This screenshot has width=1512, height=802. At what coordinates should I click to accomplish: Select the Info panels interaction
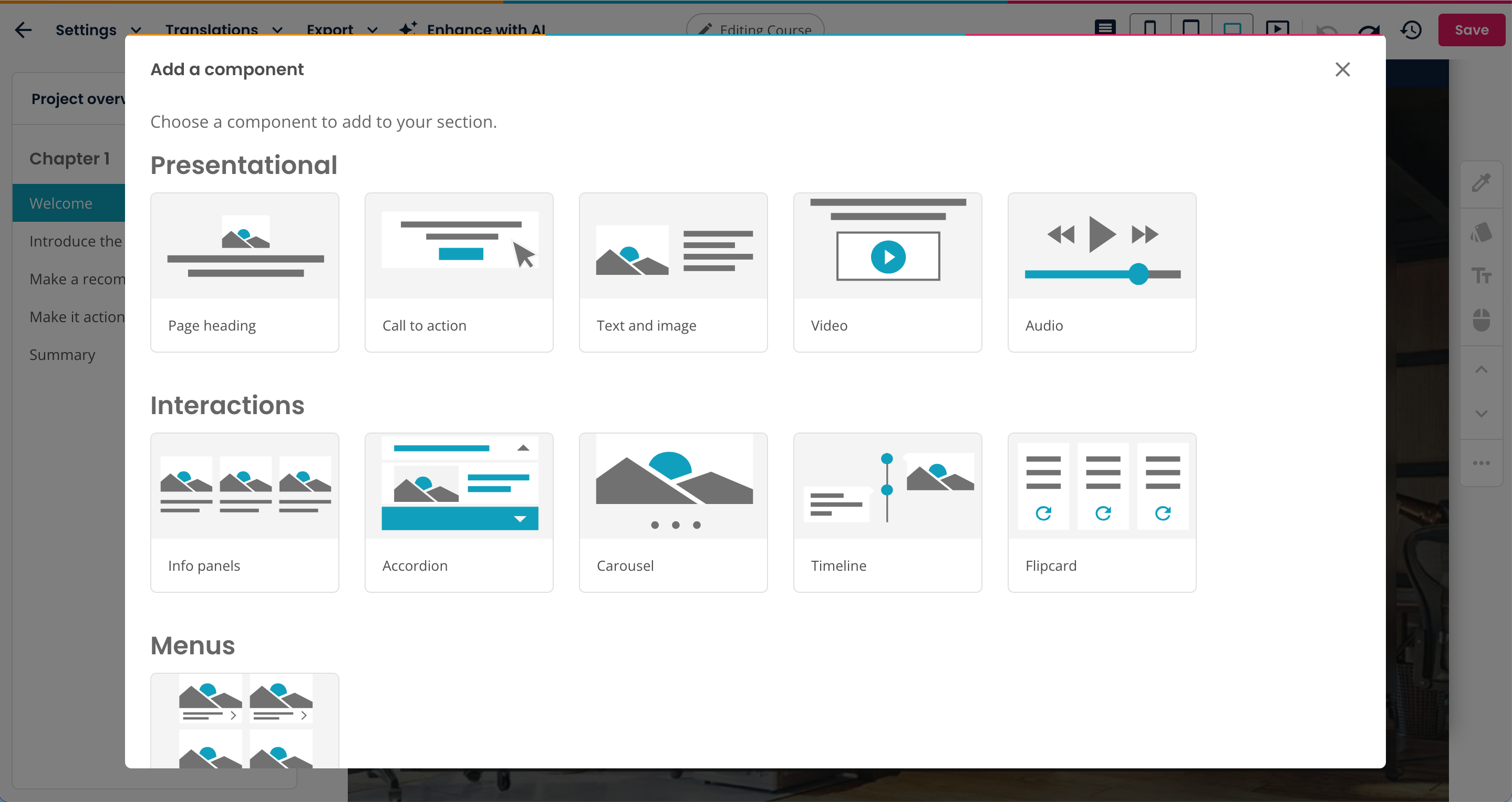click(x=245, y=512)
